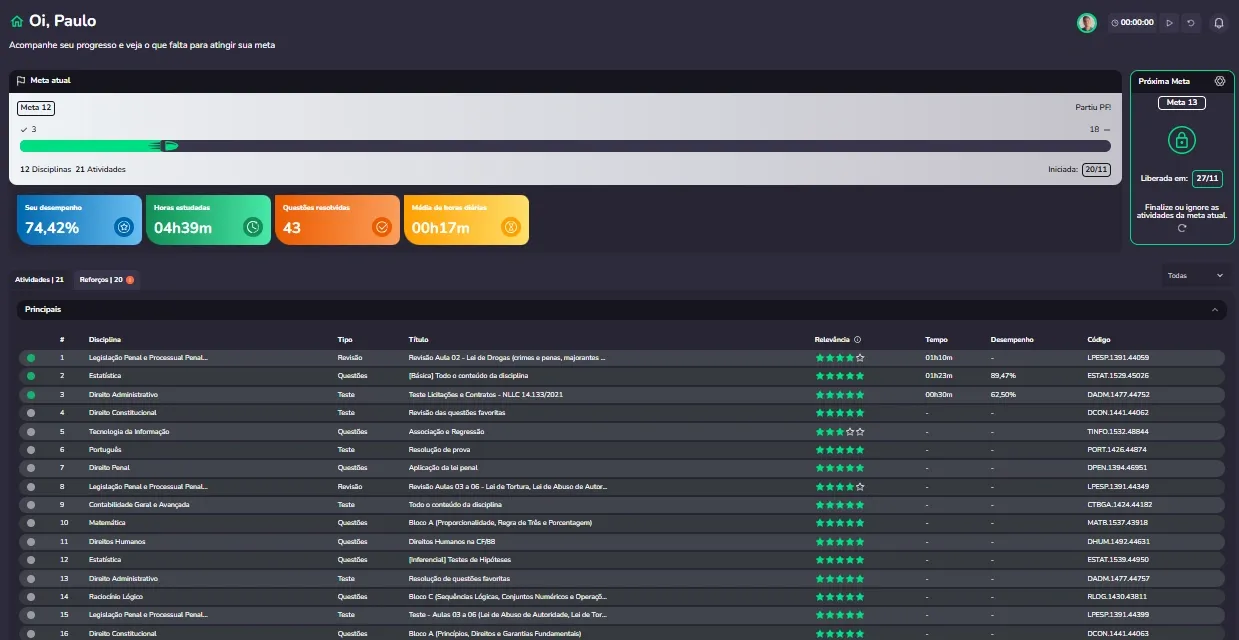
Task: Click the code MATB.1537.43918
Action: tap(1118, 523)
